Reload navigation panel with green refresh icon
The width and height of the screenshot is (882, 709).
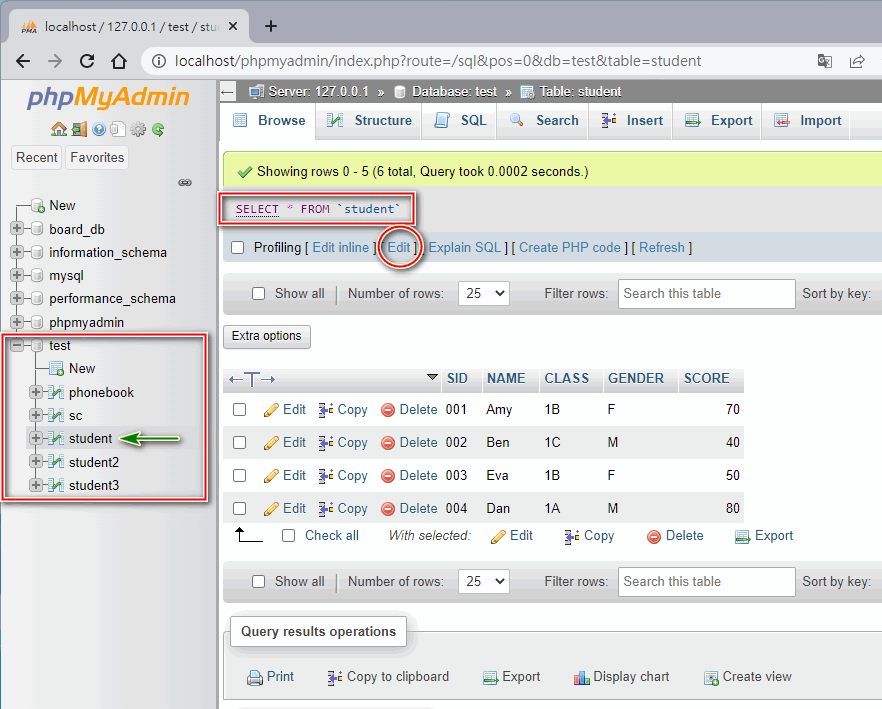click(x=158, y=129)
